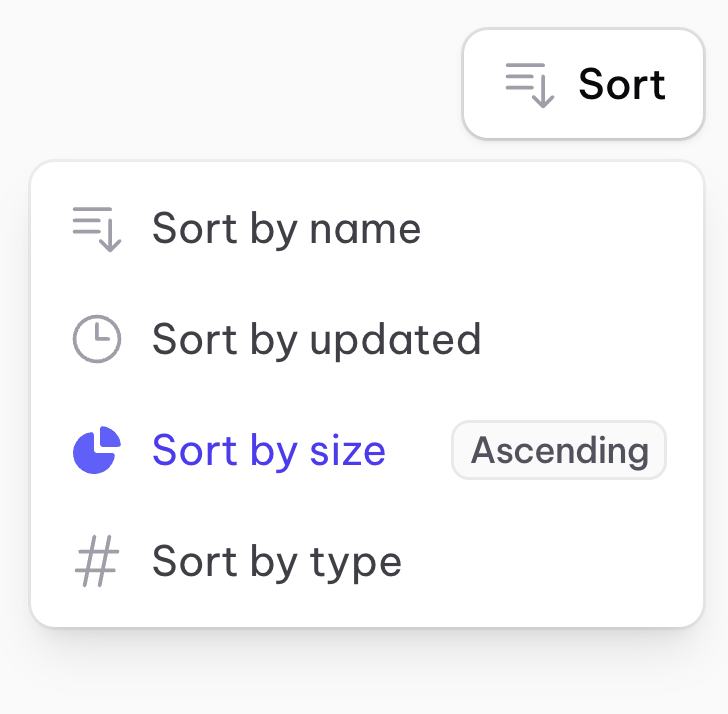The height and width of the screenshot is (714, 728).
Task: Sort items by last updated time
Action: [316, 340]
